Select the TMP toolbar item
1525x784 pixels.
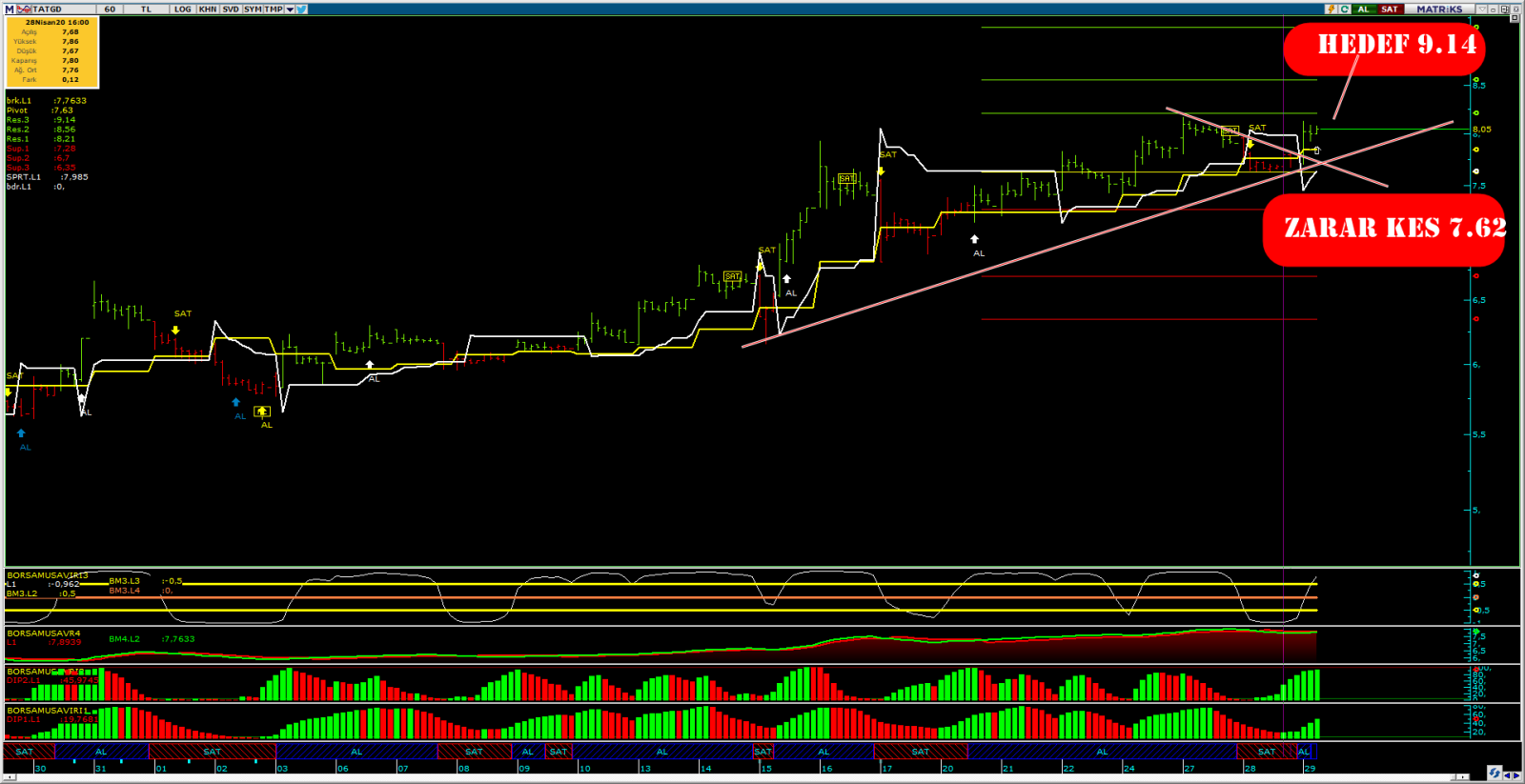point(274,9)
